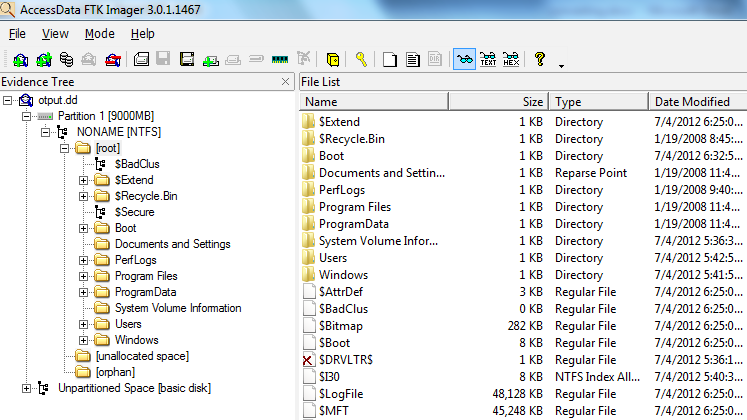Click the Export Files blank page icon
Viewport: 747px width, 420px height.
pyautogui.click(x=390, y=60)
